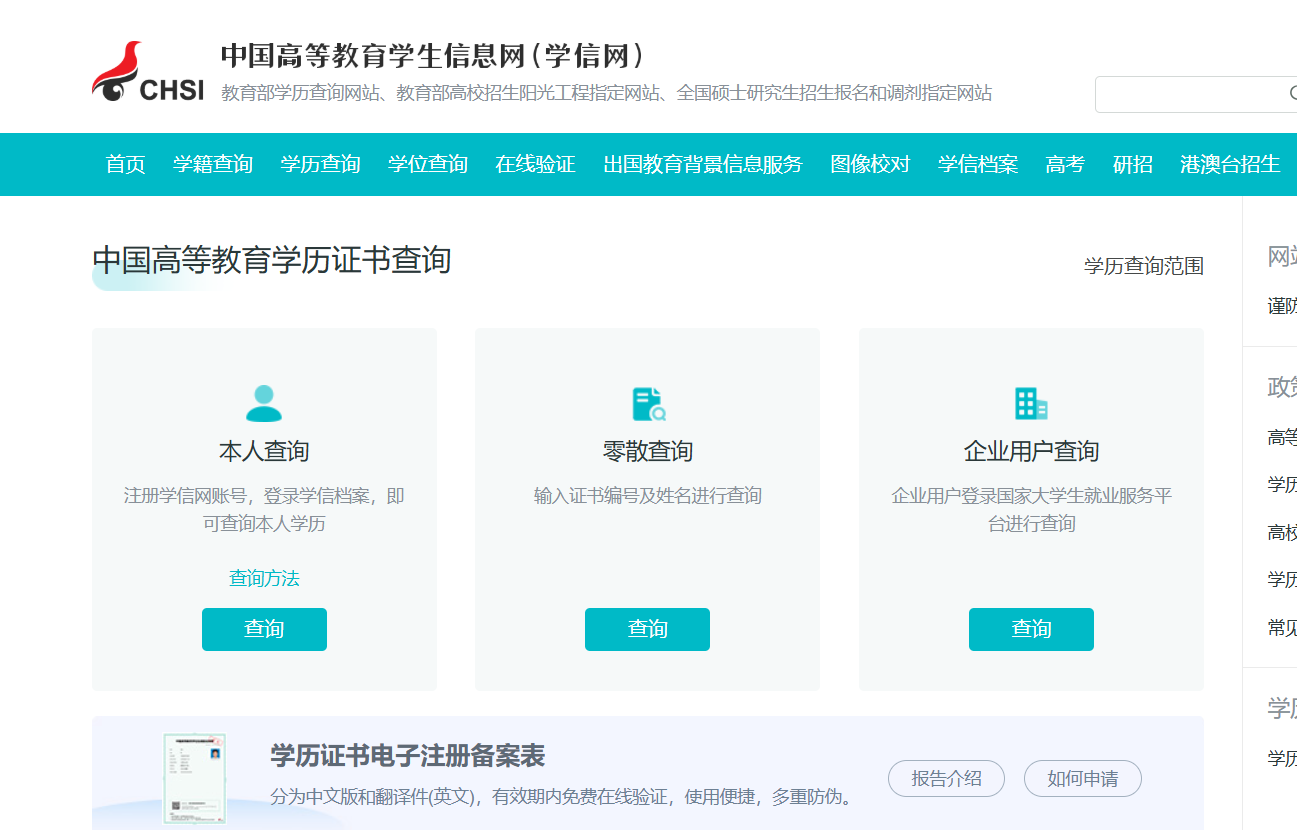This screenshot has width=1297, height=830.
Task: Click the 零散查询 card heading
Action: point(648,451)
